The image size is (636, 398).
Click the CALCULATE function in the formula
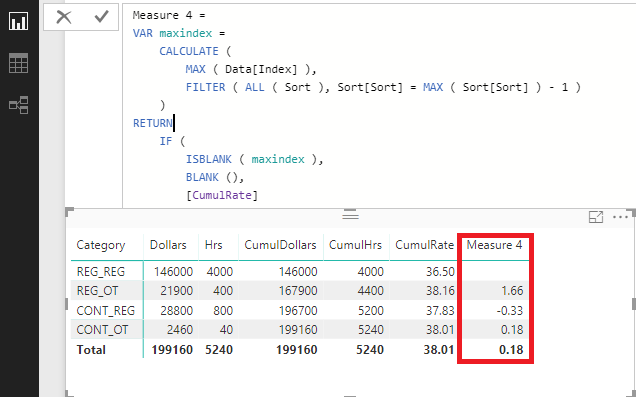[189, 51]
